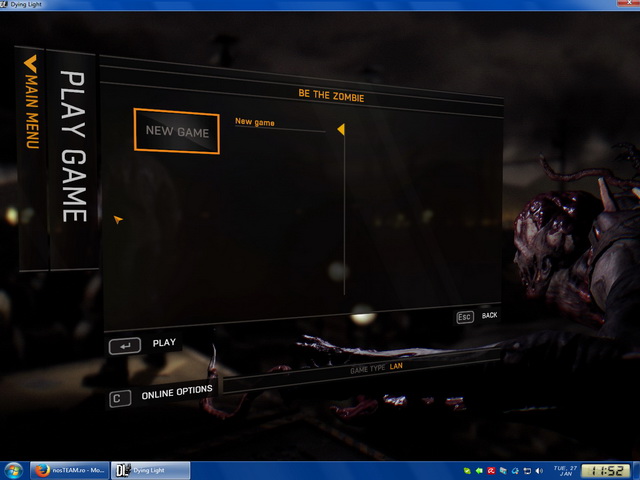Image resolution: width=640 pixels, height=480 pixels.
Task: Click the orange scroll arrow marker
Action: point(341,129)
